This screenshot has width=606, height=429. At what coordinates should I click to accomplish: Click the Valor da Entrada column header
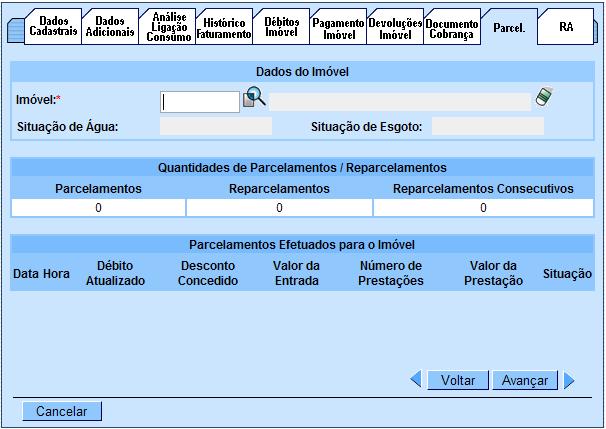[296, 273]
